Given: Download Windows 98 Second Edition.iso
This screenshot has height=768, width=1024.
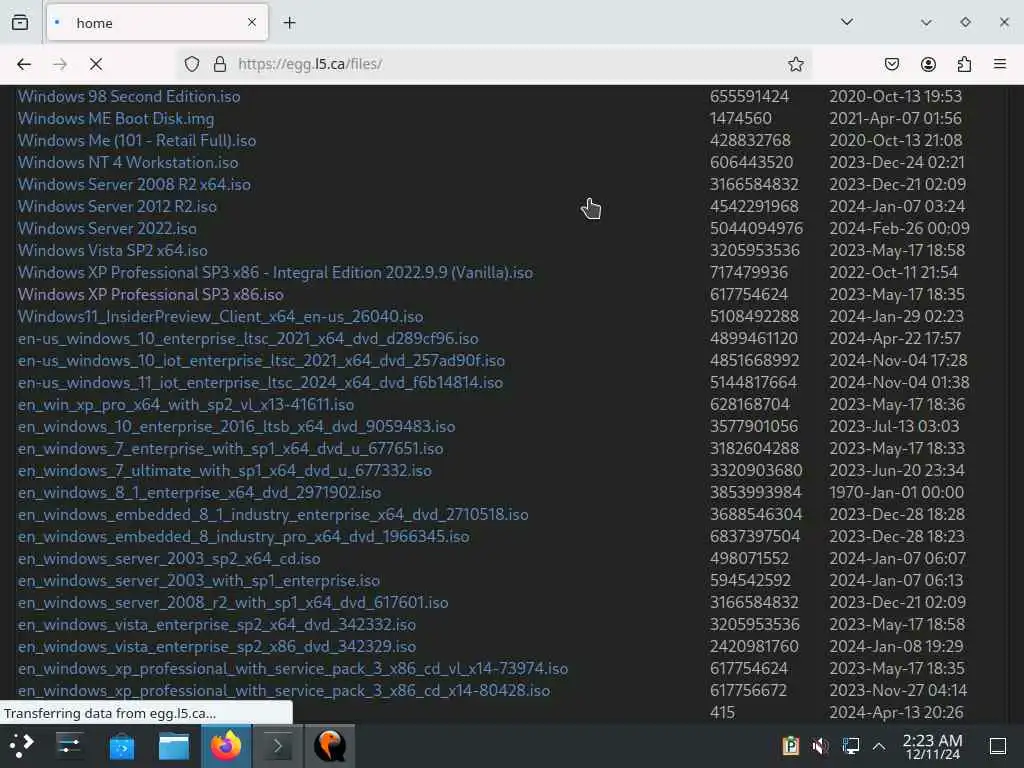Looking at the screenshot, I should [129, 97].
